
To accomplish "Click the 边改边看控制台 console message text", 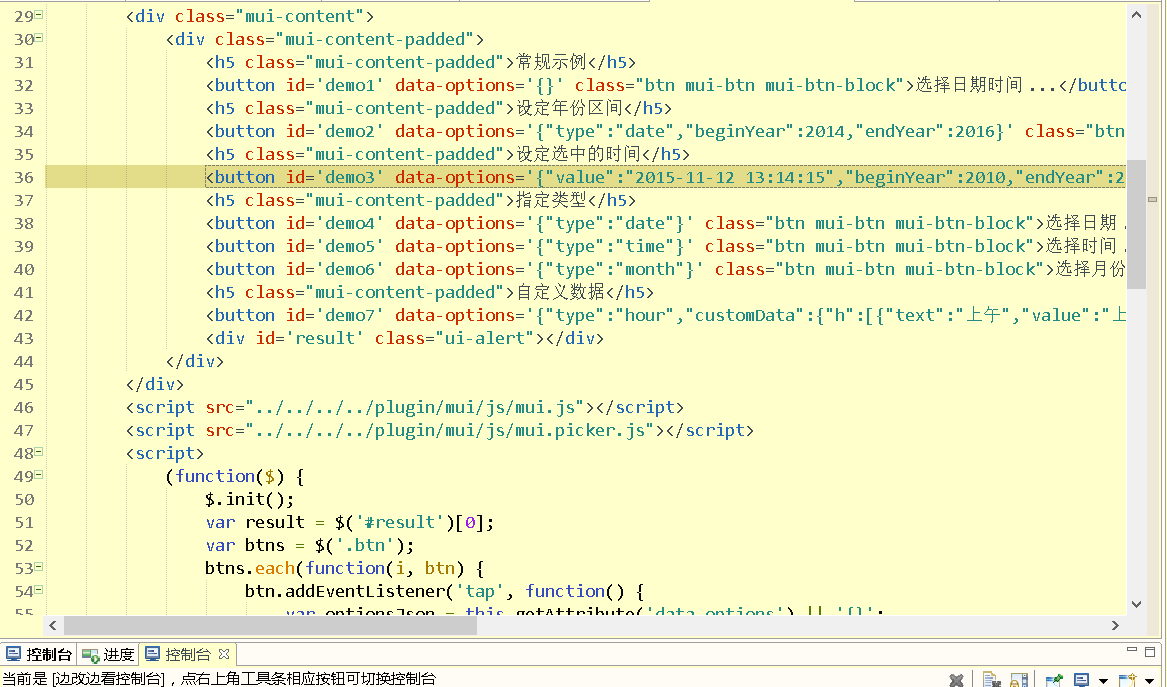I will [109, 679].
